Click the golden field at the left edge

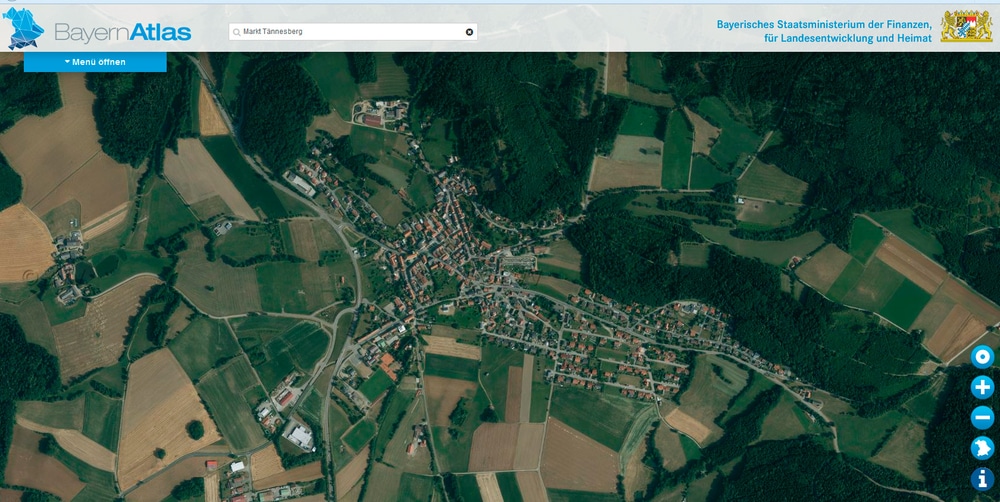click(x=22, y=243)
